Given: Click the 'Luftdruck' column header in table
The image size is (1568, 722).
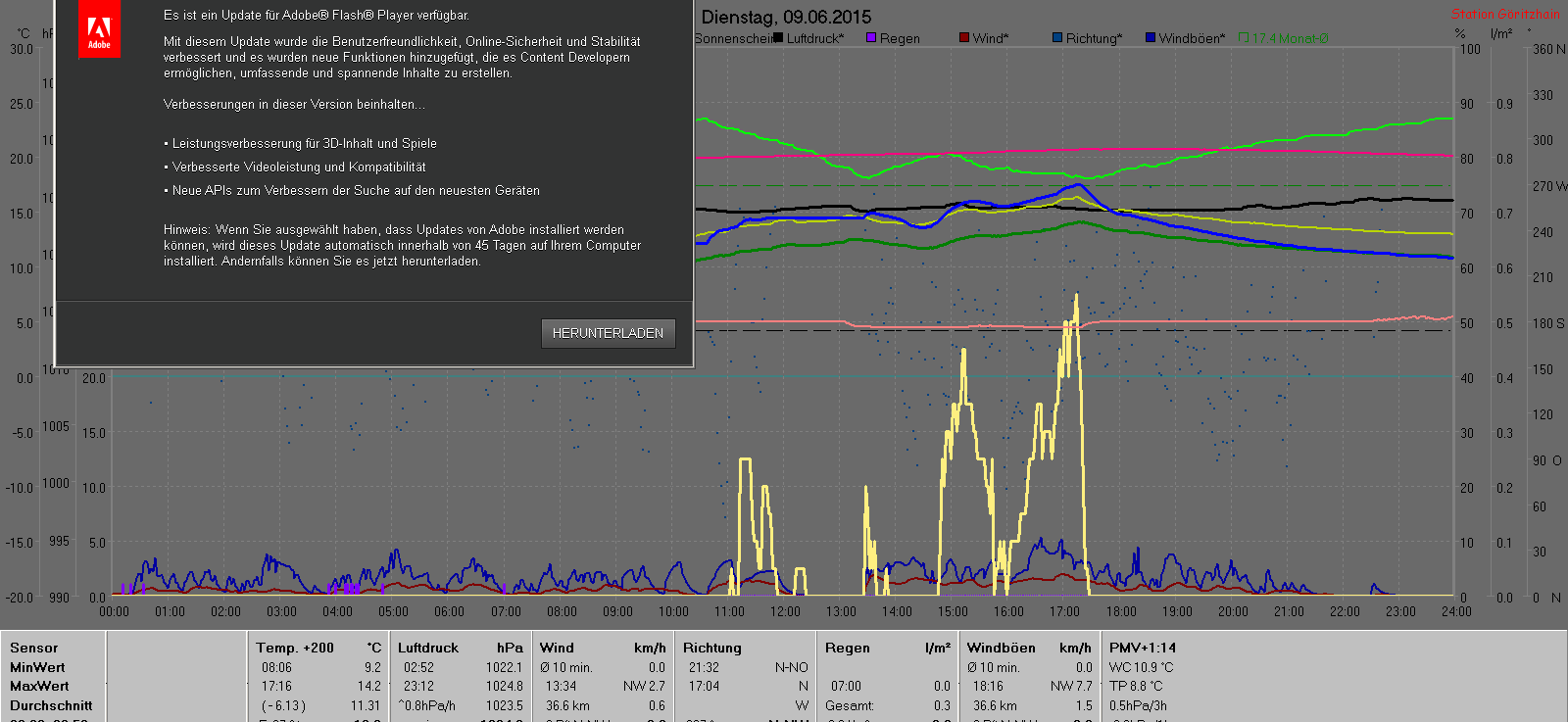Looking at the screenshot, I should tap(428, 648).
